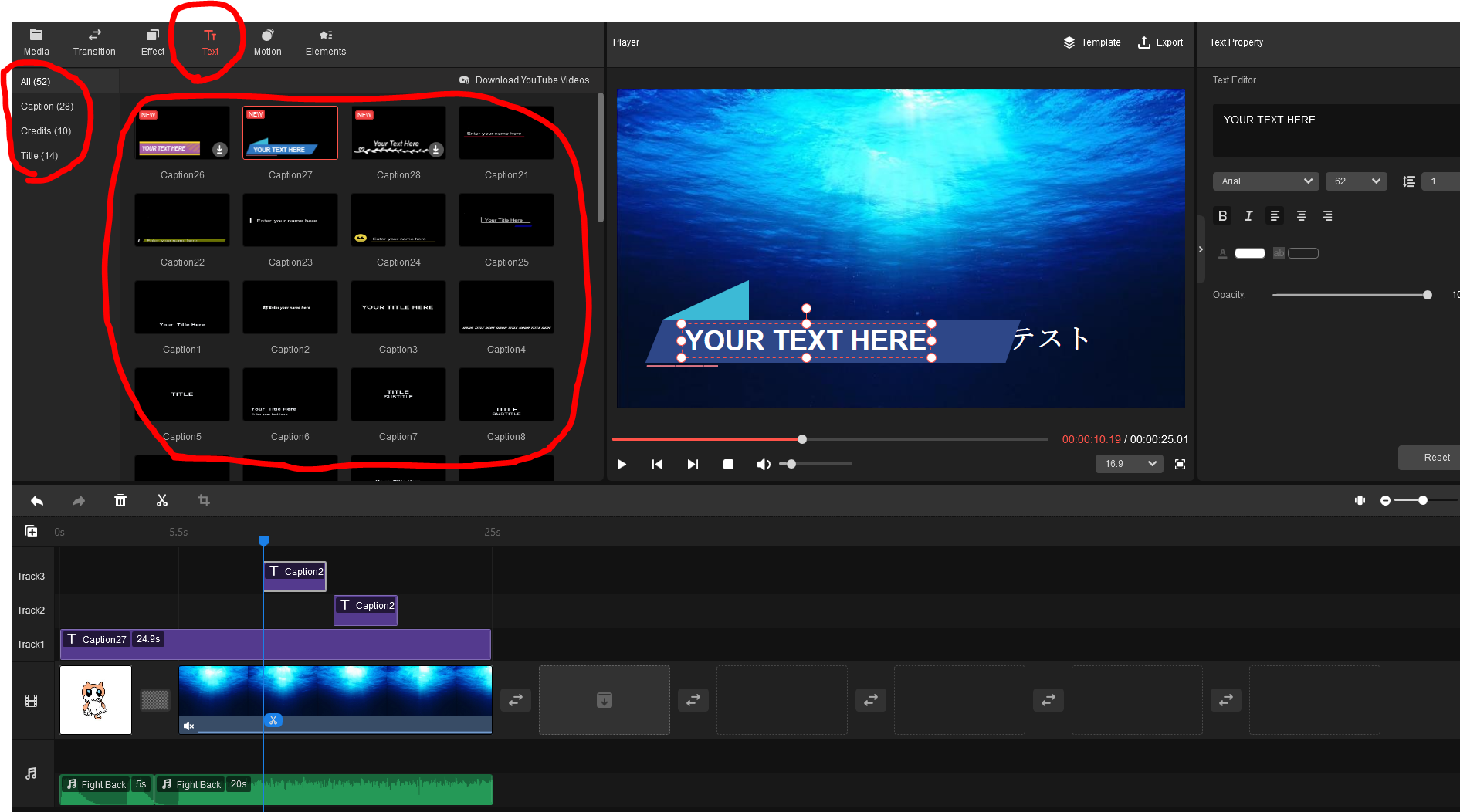Select the Title (14) category
The height and width of the screenshot is (812, 1460).
(x=39, y=156)
